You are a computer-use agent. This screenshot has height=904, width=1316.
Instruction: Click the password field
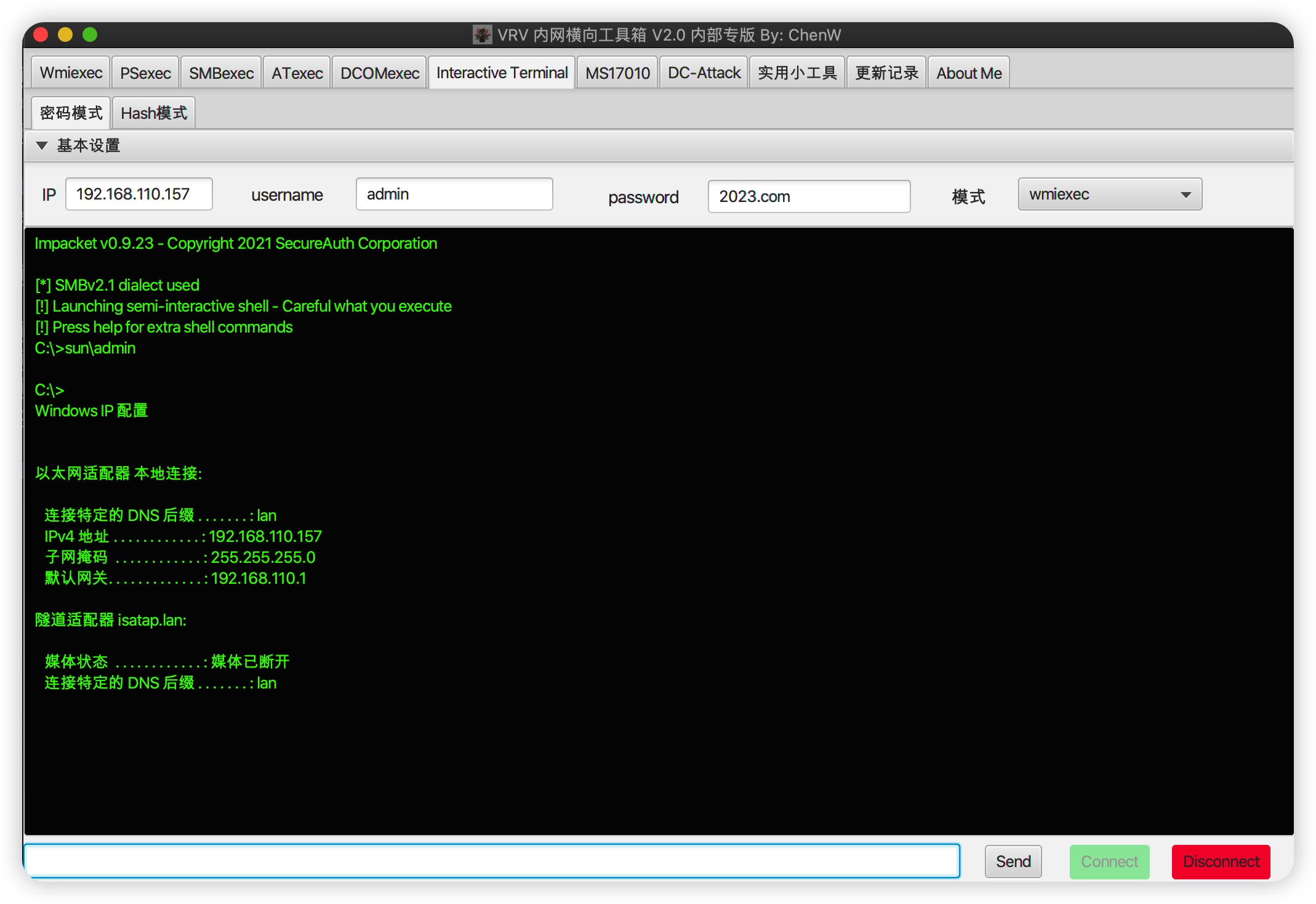808,196
